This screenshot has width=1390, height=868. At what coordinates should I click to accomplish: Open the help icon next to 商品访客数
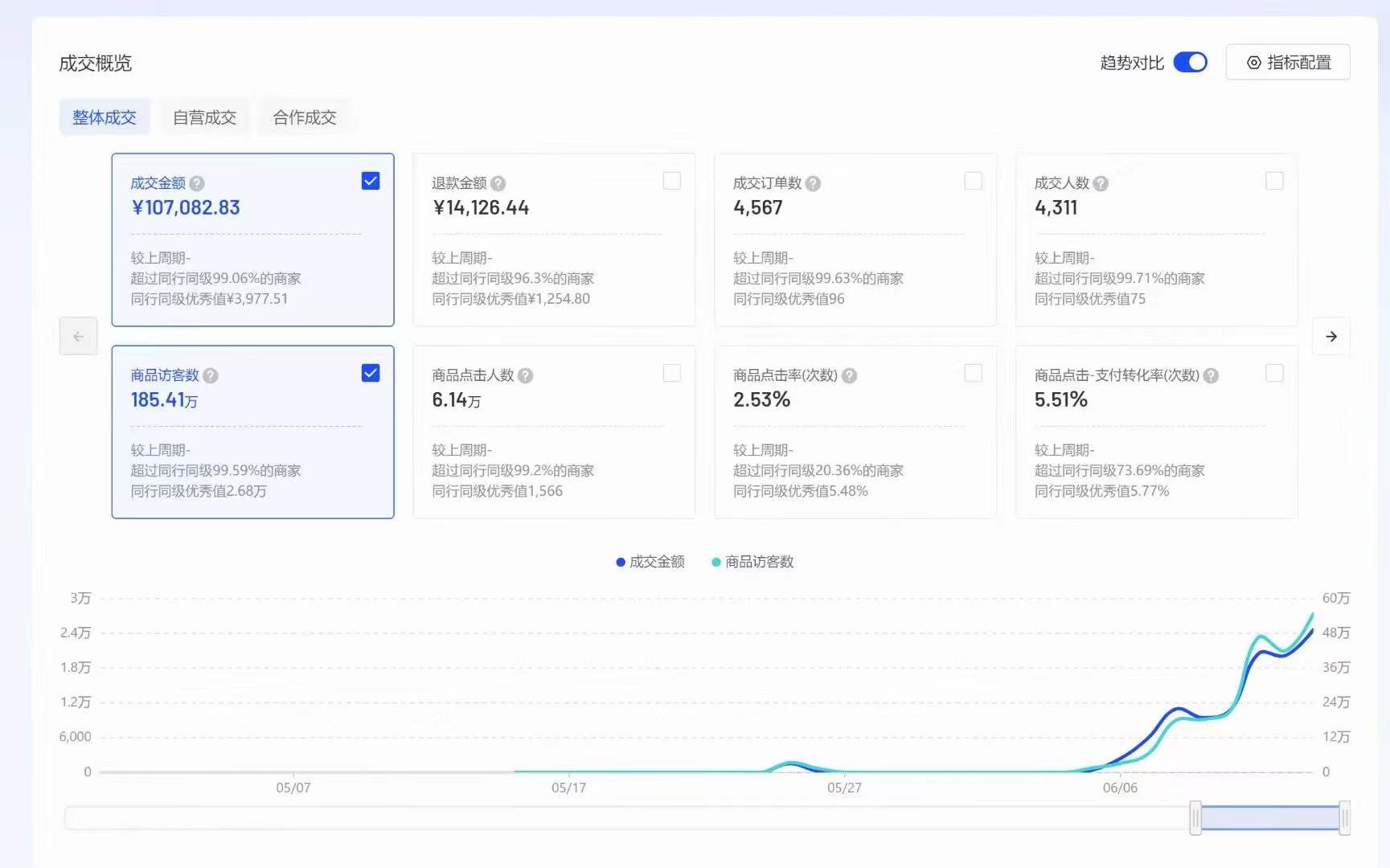[210, 375]
